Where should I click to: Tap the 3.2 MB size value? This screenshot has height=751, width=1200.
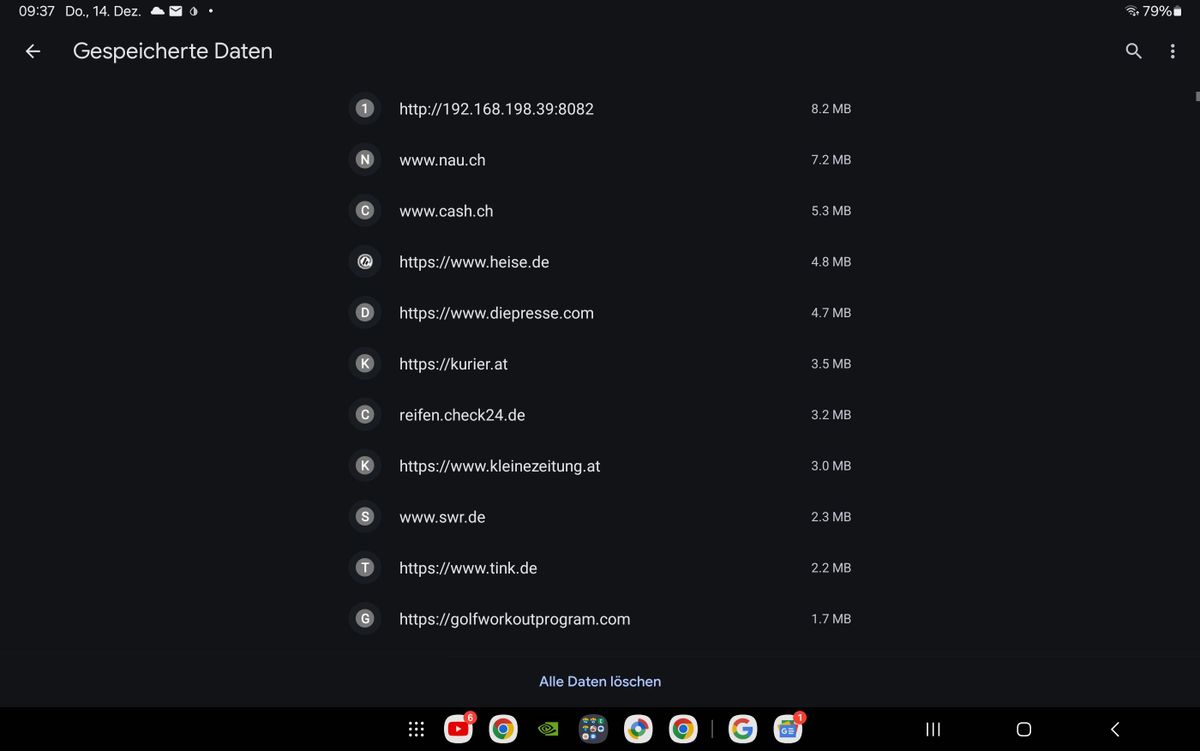pyautogui.click(x=831, y=414)
